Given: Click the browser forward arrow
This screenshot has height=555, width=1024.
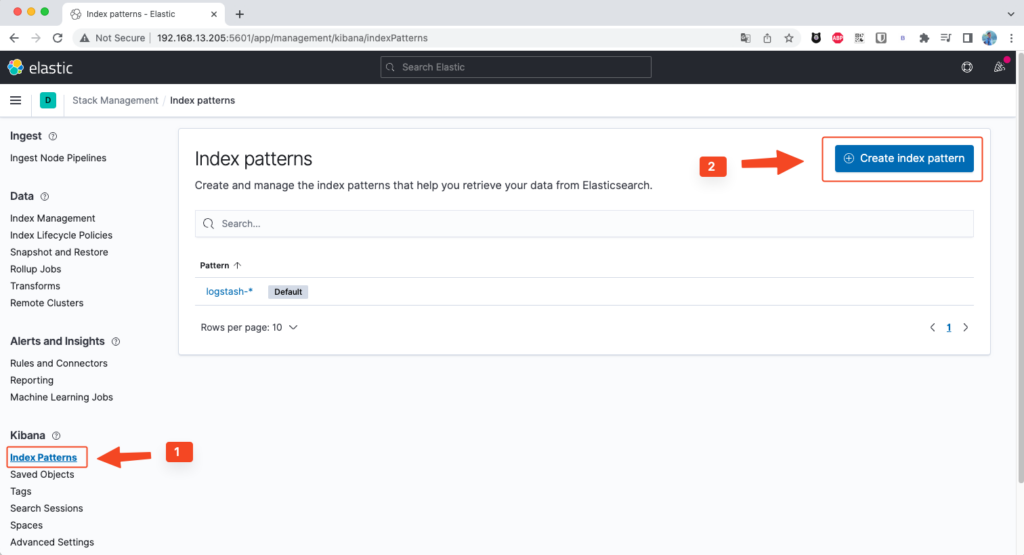Looking at the screenshot, I should click(36, 38).
